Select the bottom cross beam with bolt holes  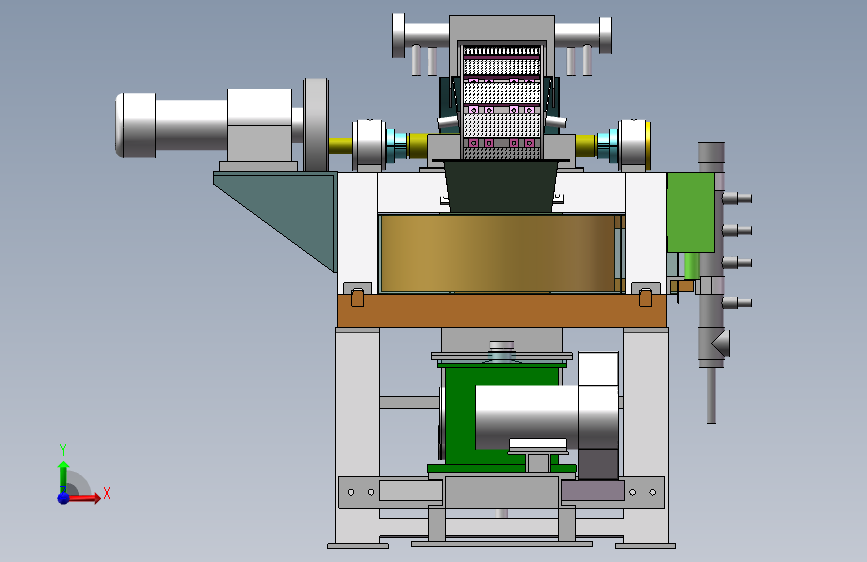(x=501, y=492)
